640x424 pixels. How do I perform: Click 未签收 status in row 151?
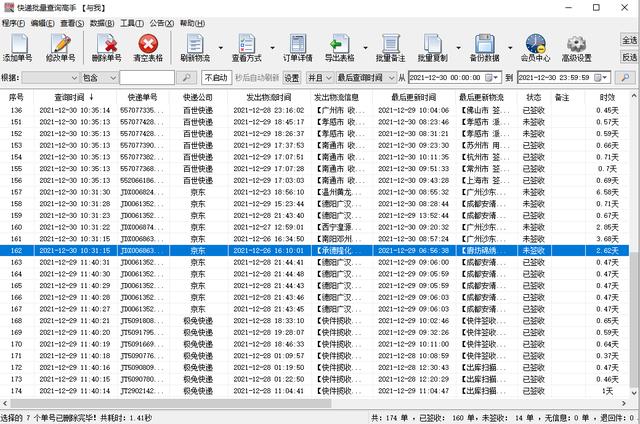click(533, 122)
